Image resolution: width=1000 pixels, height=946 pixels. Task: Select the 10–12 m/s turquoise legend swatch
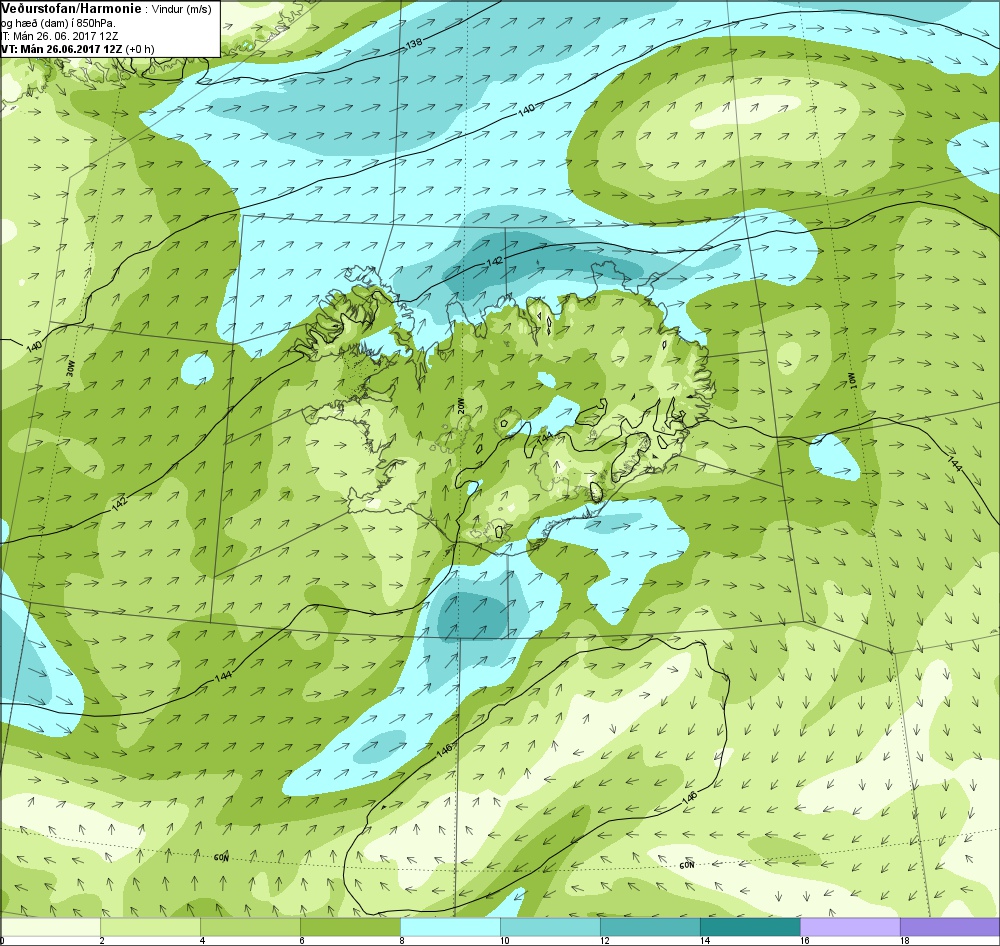pyautogui.click(x=550, y=926)
